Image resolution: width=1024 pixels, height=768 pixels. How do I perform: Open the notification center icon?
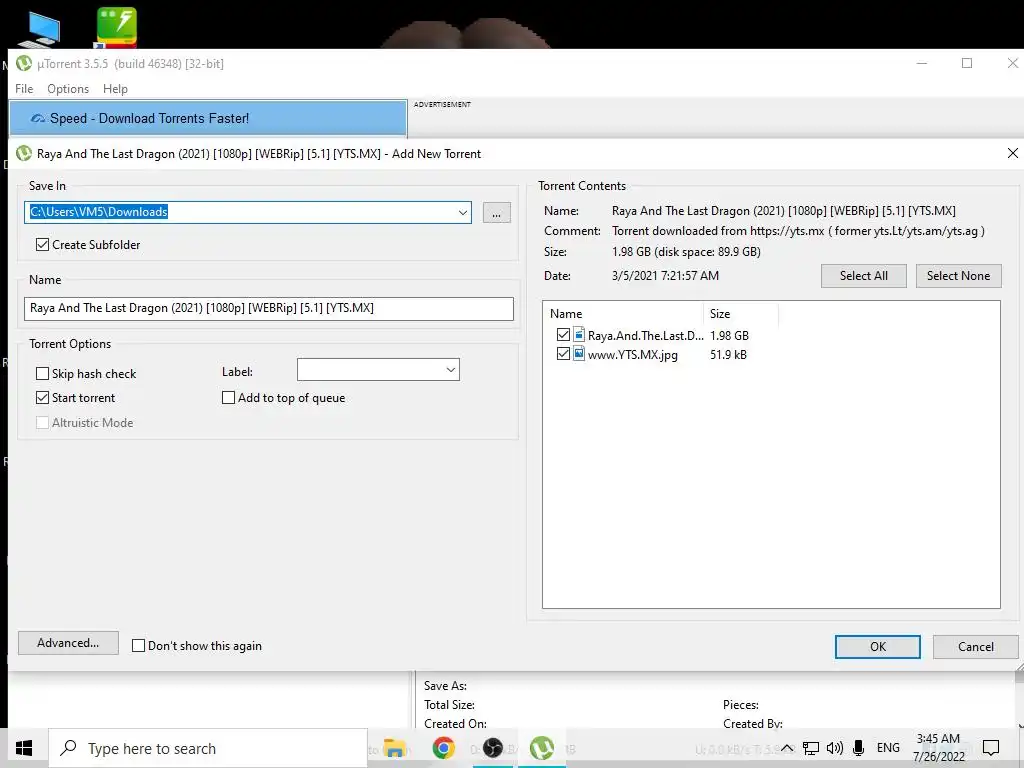[991, 748]
